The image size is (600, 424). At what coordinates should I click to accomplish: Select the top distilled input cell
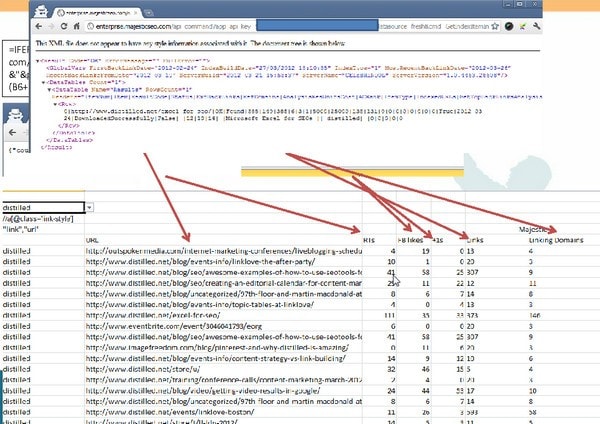pyautogui.click(x=43, y=207)
